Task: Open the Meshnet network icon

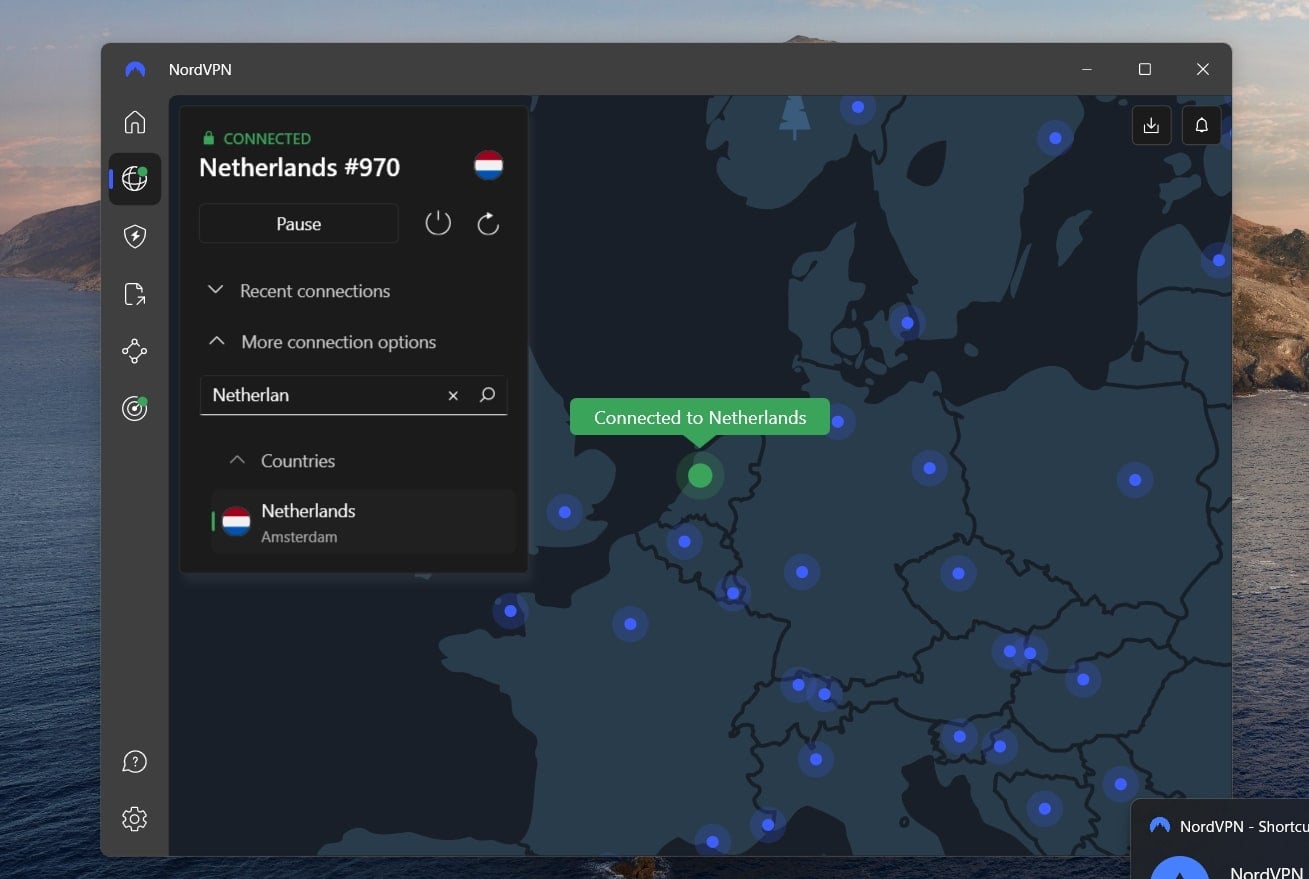Action: pos(134,351)
